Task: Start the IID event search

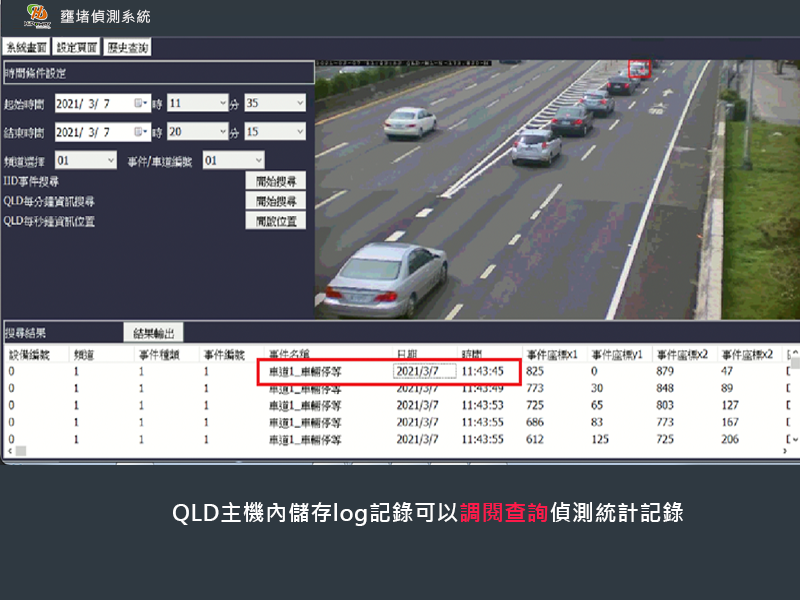Action: (275, 181)
